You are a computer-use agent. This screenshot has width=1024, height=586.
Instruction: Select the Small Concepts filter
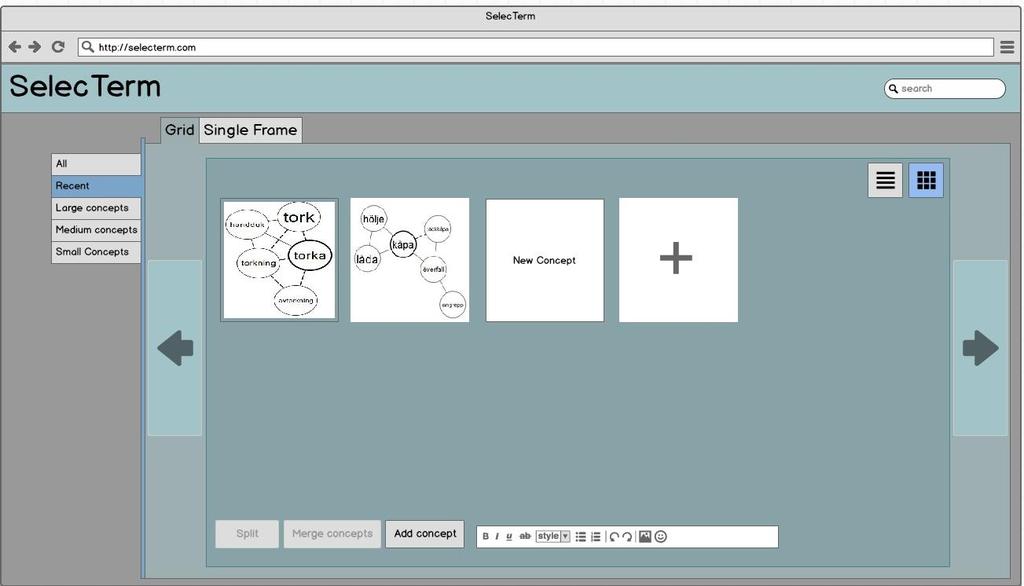(96, 252)
